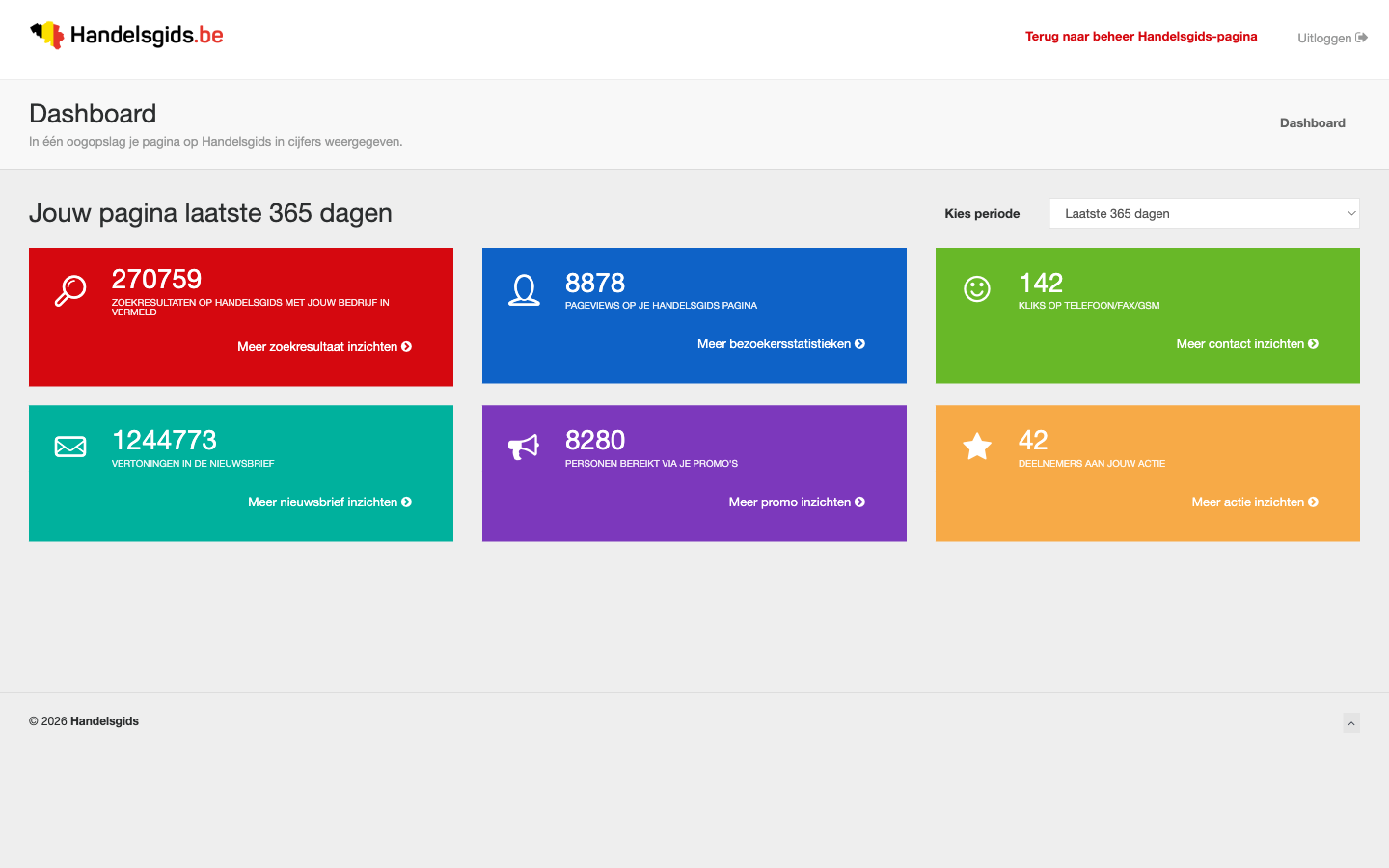Click the envelope newsletter icon
This screenshot has width=1389, height=868.
[70, 447]
